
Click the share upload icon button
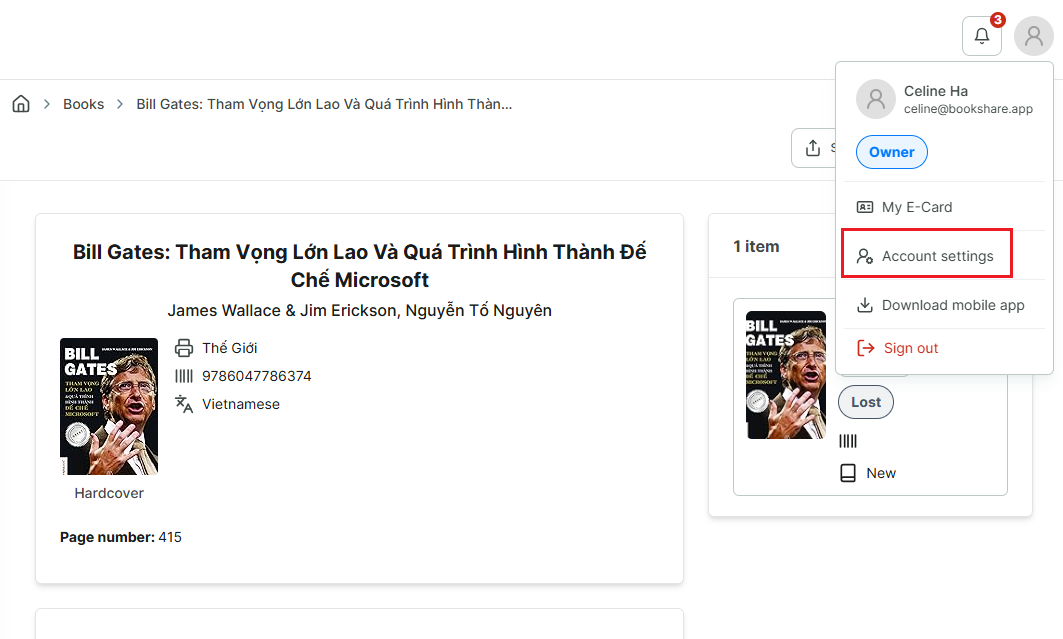click(813, 148)
